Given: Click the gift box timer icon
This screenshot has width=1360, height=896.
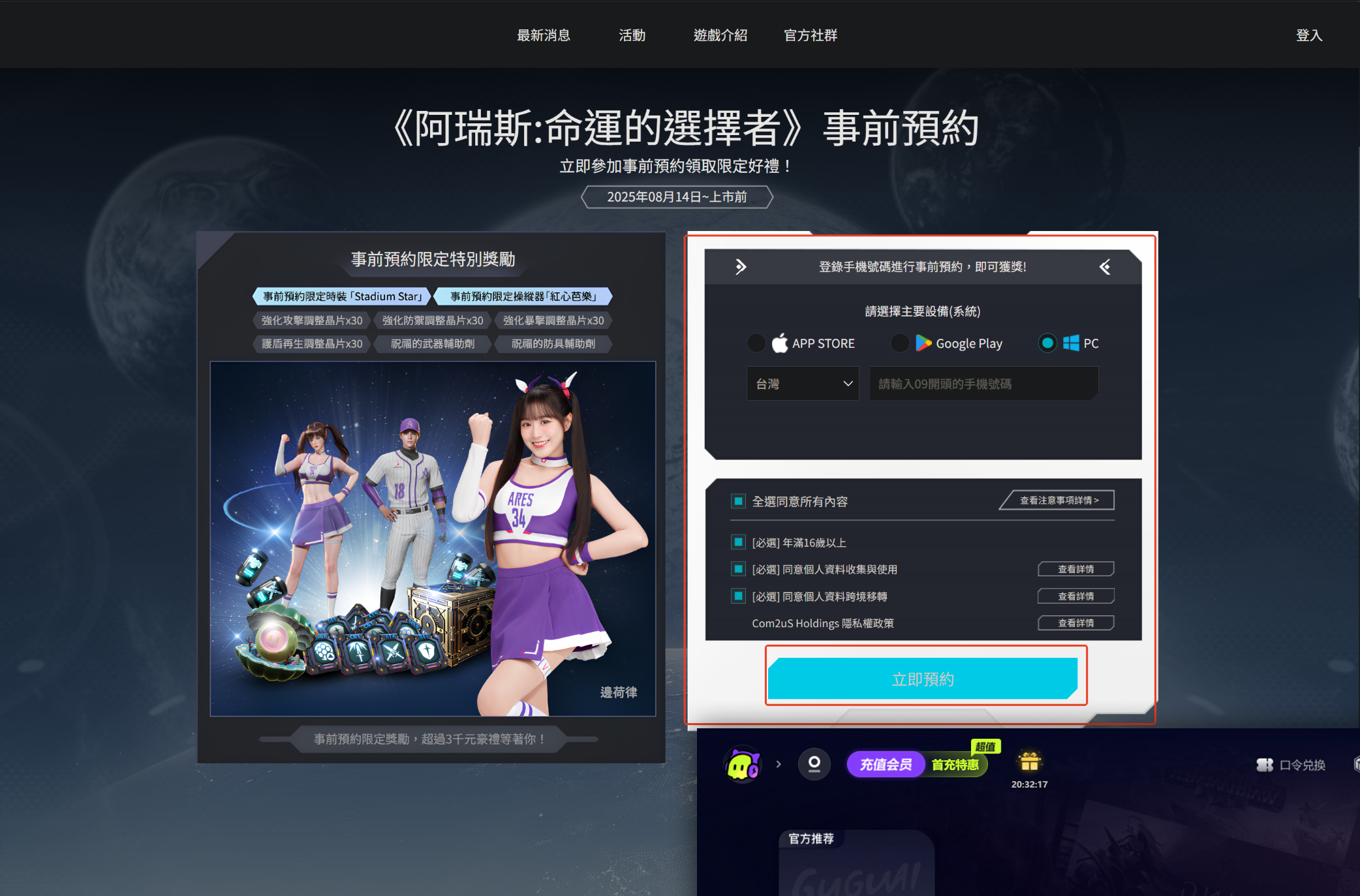Looking at the screenshot, I should point(1030,761).
